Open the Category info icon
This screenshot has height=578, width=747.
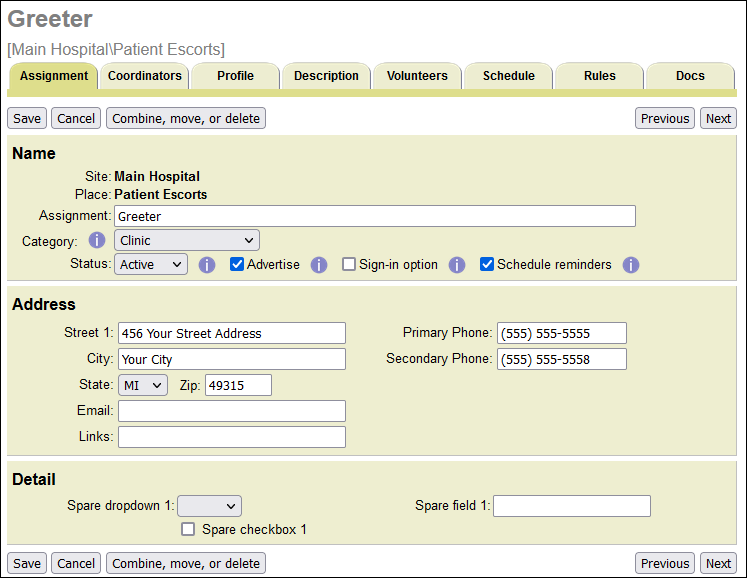click(97, 240)
